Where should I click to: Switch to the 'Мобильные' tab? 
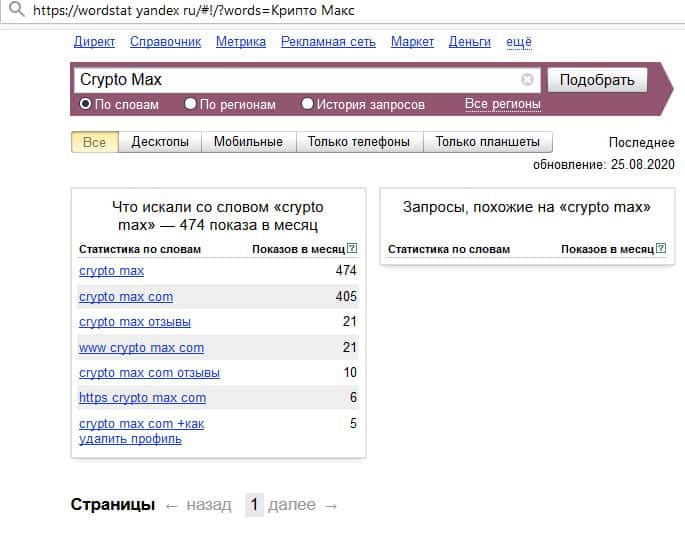pyautogui.click(x=248, y=142)
